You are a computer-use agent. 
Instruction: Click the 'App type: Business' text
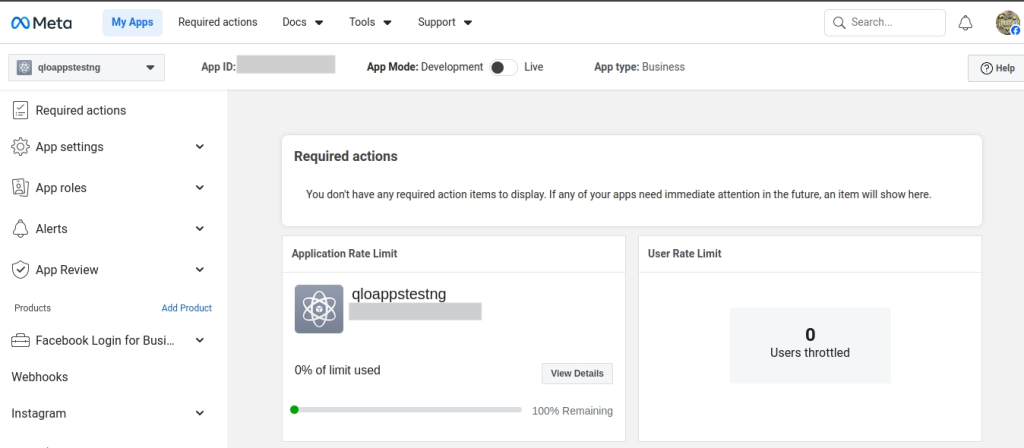pos(639,67)
